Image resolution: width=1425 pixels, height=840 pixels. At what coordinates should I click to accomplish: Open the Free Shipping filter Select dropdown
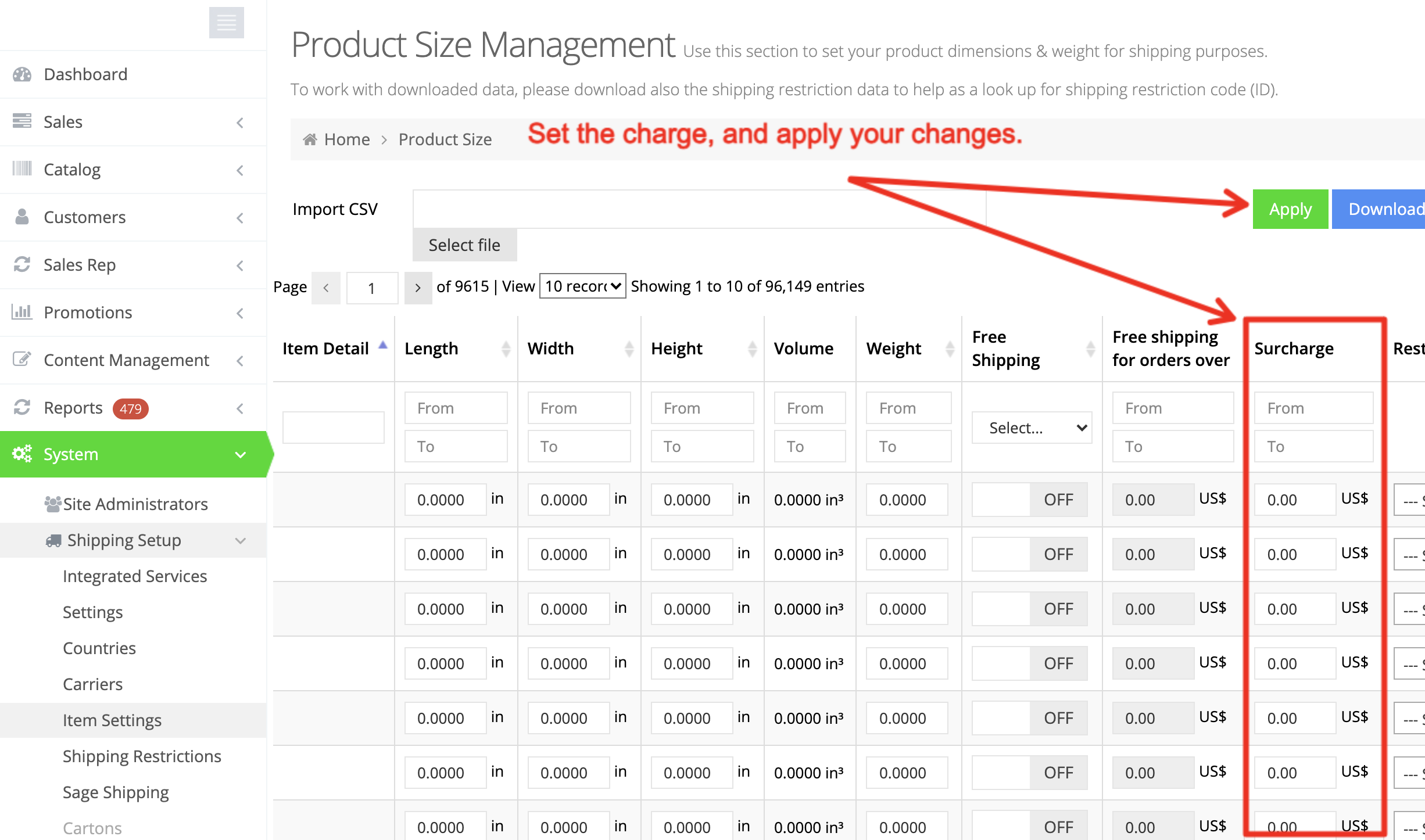coord(1032,428)
